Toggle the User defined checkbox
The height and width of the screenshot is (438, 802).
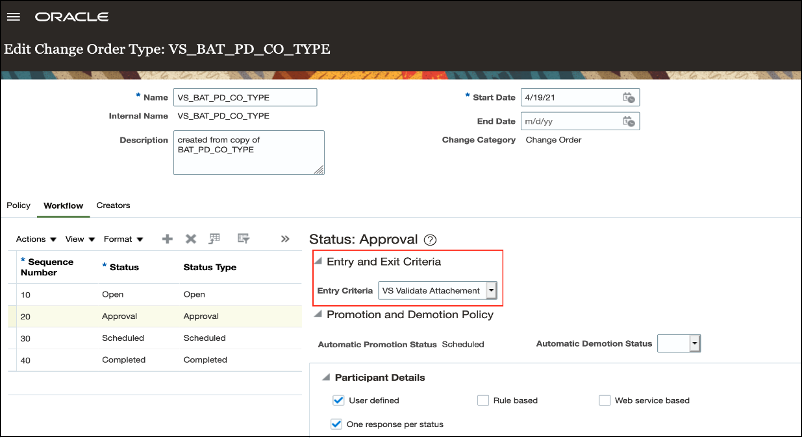pyautogui.click(x=339, y=400)
